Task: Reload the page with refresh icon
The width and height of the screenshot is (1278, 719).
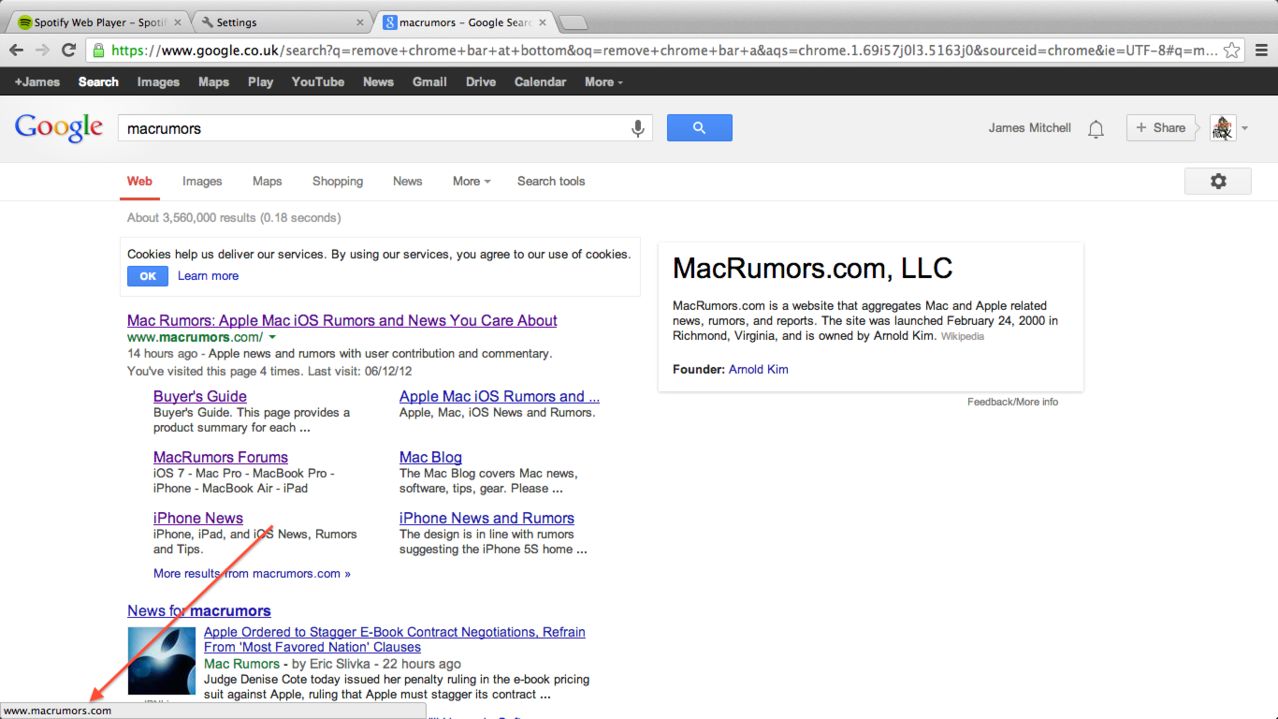Action: pos(69,50)
